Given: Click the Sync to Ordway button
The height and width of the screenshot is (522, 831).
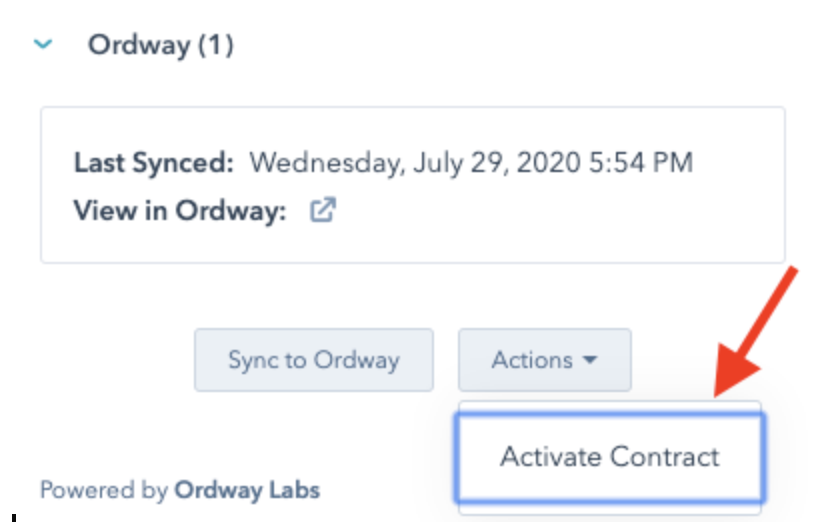Looking at the screenshot, I should [x=314, y=360].
